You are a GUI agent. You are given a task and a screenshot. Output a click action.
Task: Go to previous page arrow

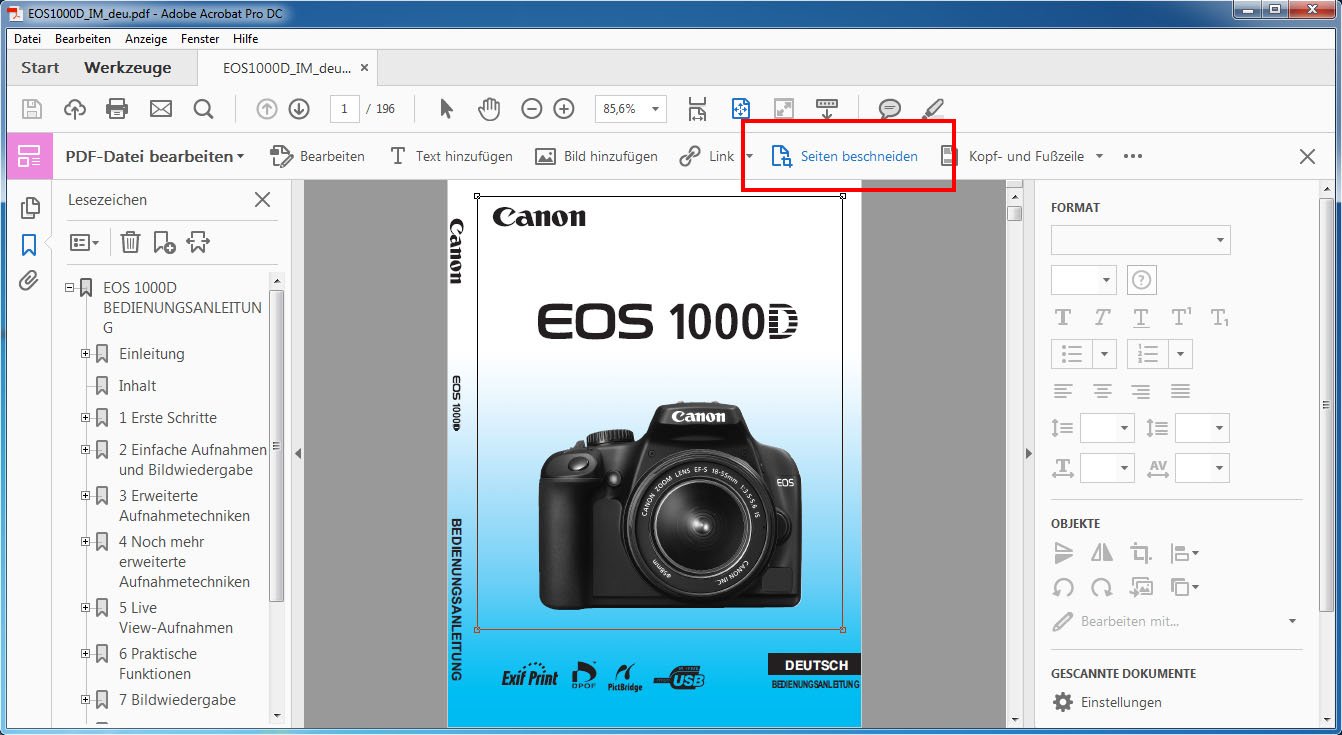coord(267,109)
